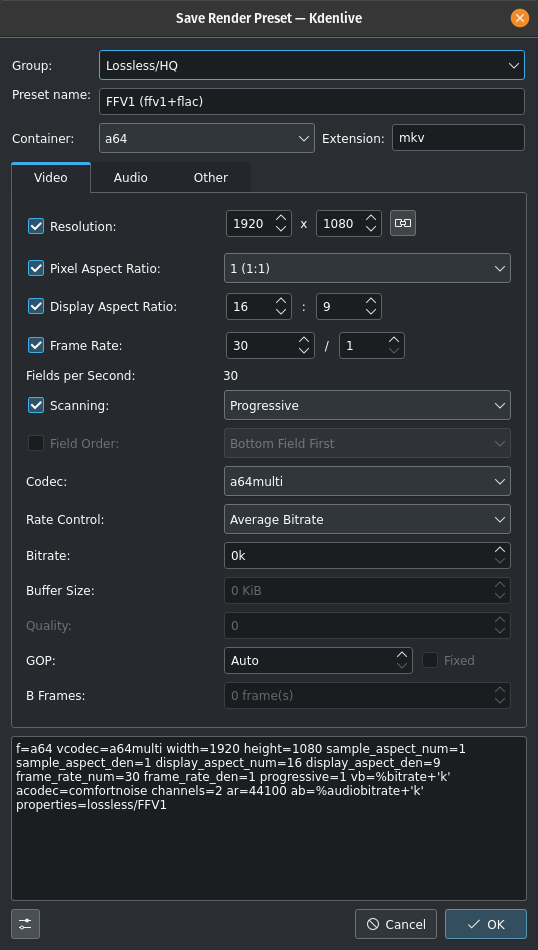Image resolution: width=538 pixels, height=950 pixels.
Task: Increase the frame rate numerator arrow
Action: point(304,340)
